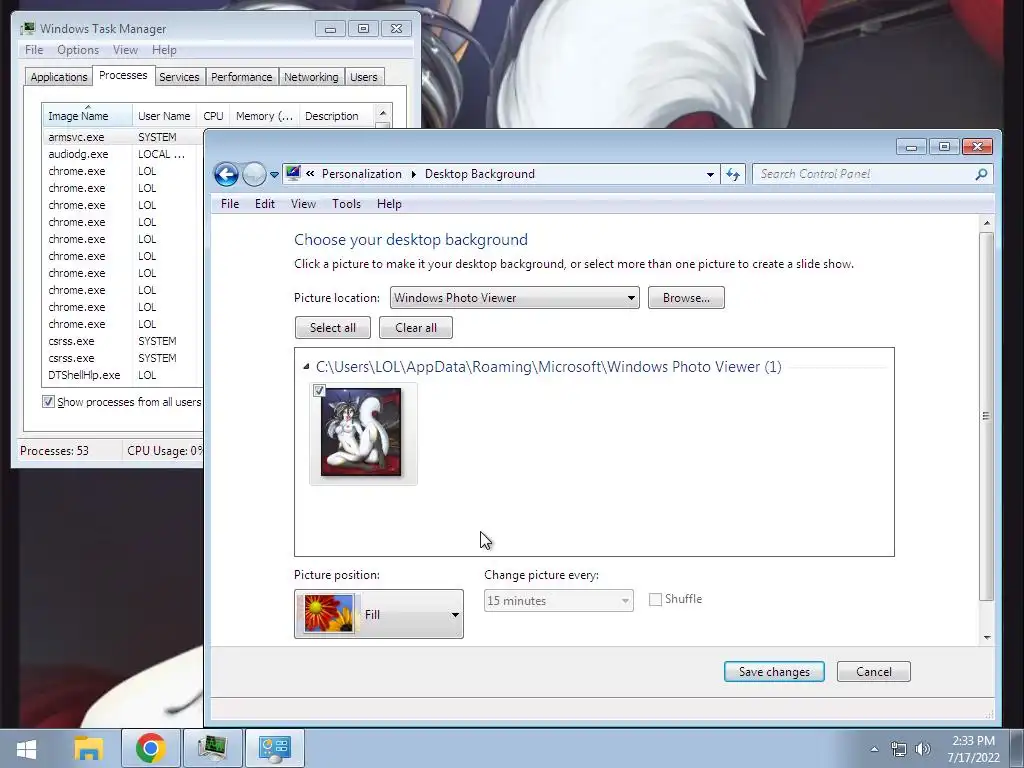The width and height of the screenshot is (1024, 768).
Task: Click Save changes
Action: tap(774, 672)
